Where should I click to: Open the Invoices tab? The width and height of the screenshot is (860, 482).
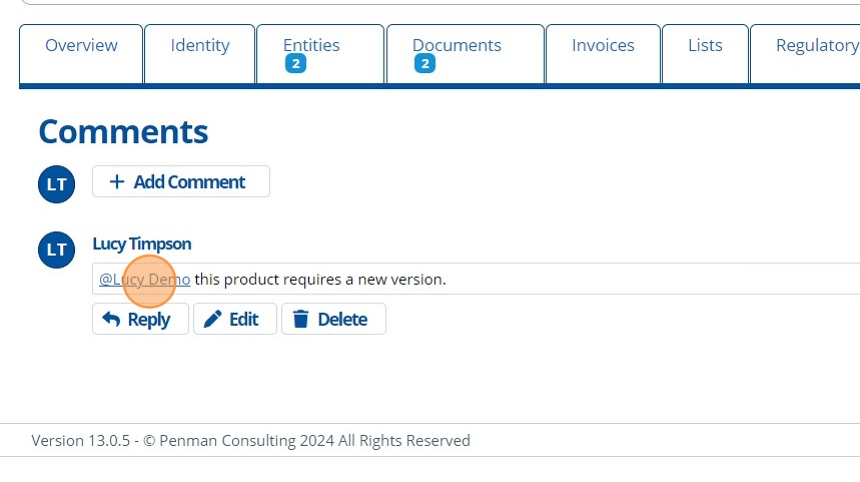(x=603, y=46)
